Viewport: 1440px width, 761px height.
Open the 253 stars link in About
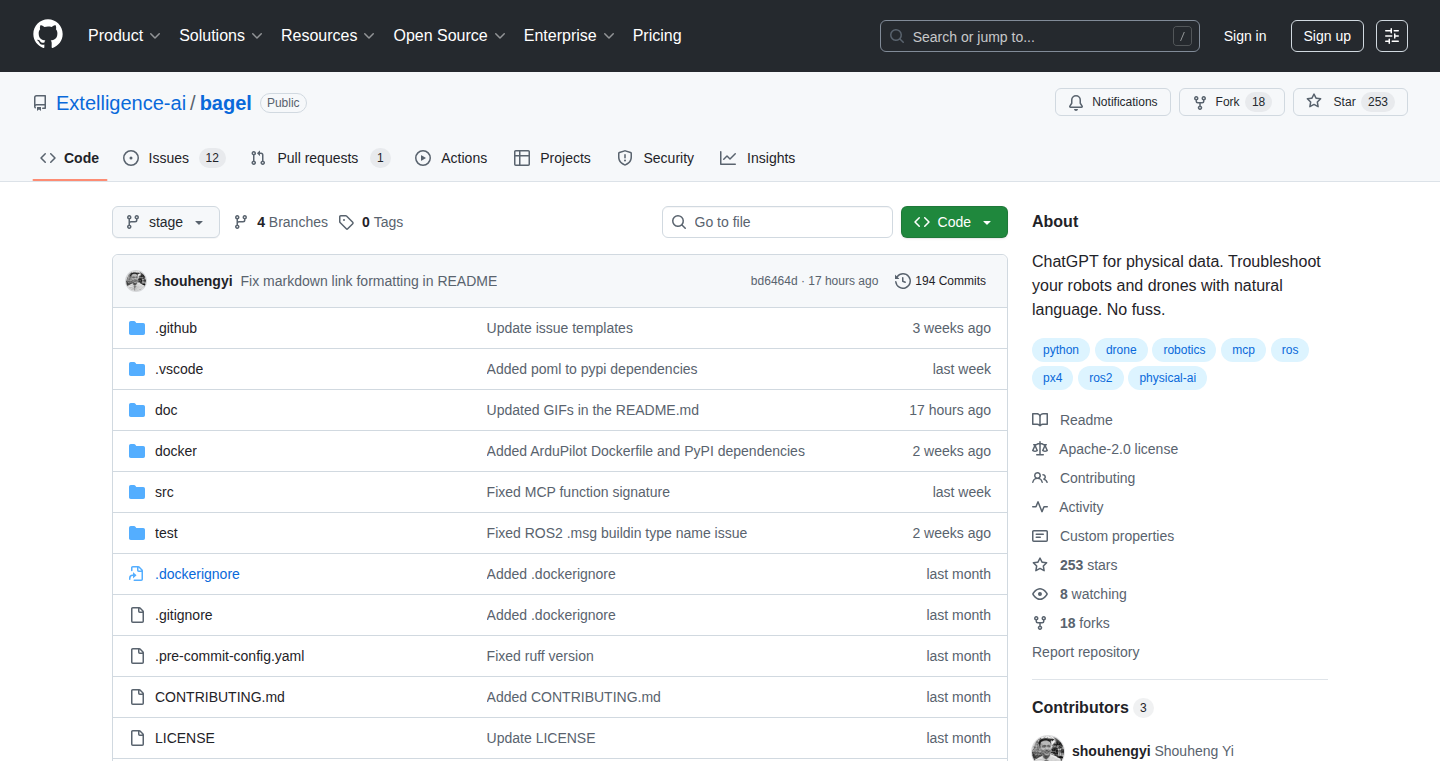coord(1088,565)
